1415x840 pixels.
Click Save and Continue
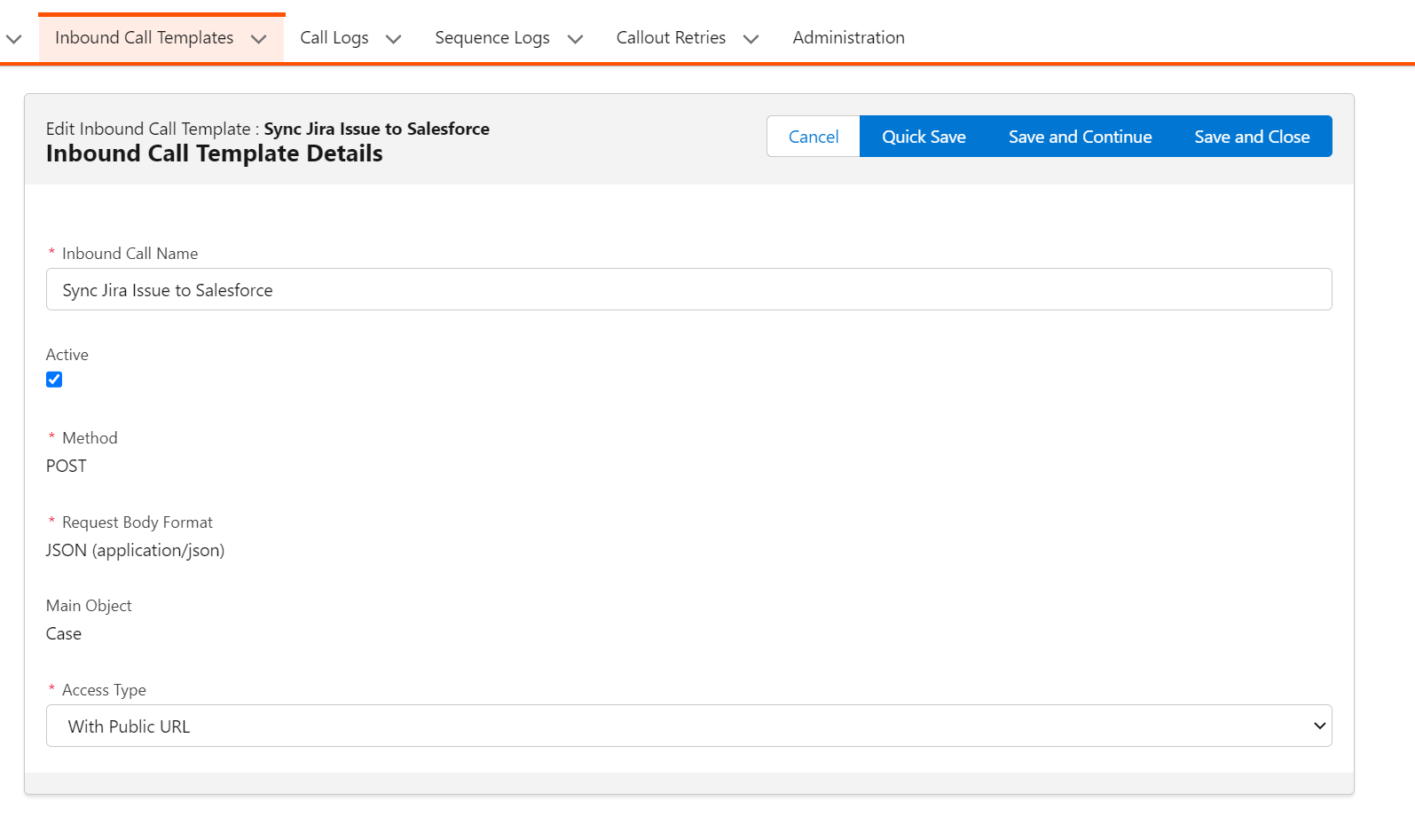1080,137
